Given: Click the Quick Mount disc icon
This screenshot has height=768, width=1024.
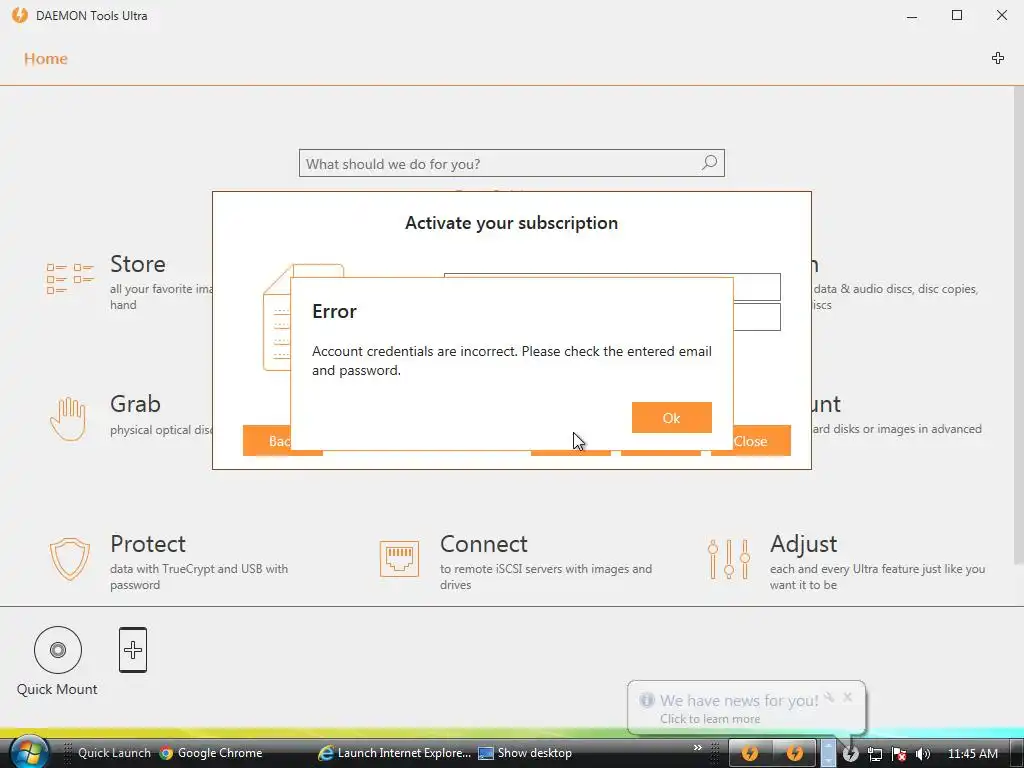Looking at the screenshot, I should click(x=57, y=650).
